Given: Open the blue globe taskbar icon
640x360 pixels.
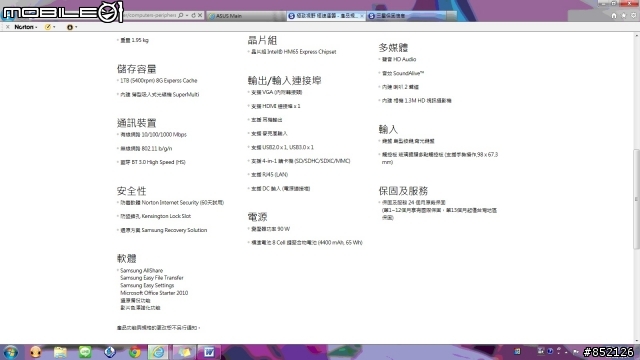Looking at the screenshot, I should pos(110,352).
